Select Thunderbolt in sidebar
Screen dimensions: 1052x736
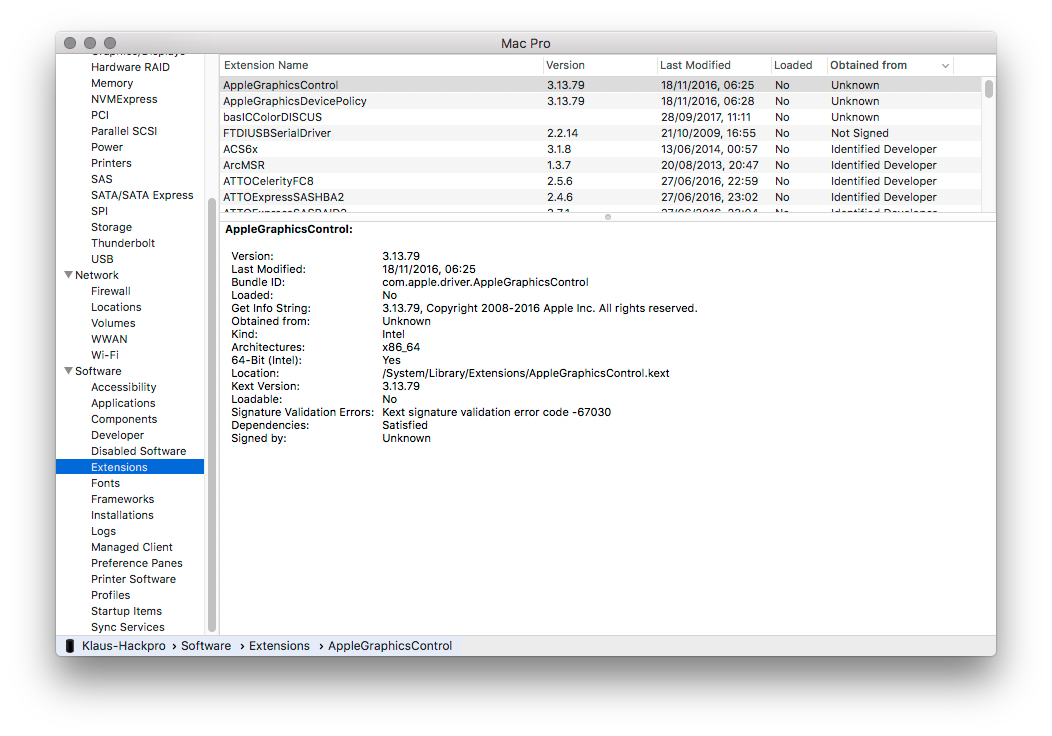coord(123,243)
